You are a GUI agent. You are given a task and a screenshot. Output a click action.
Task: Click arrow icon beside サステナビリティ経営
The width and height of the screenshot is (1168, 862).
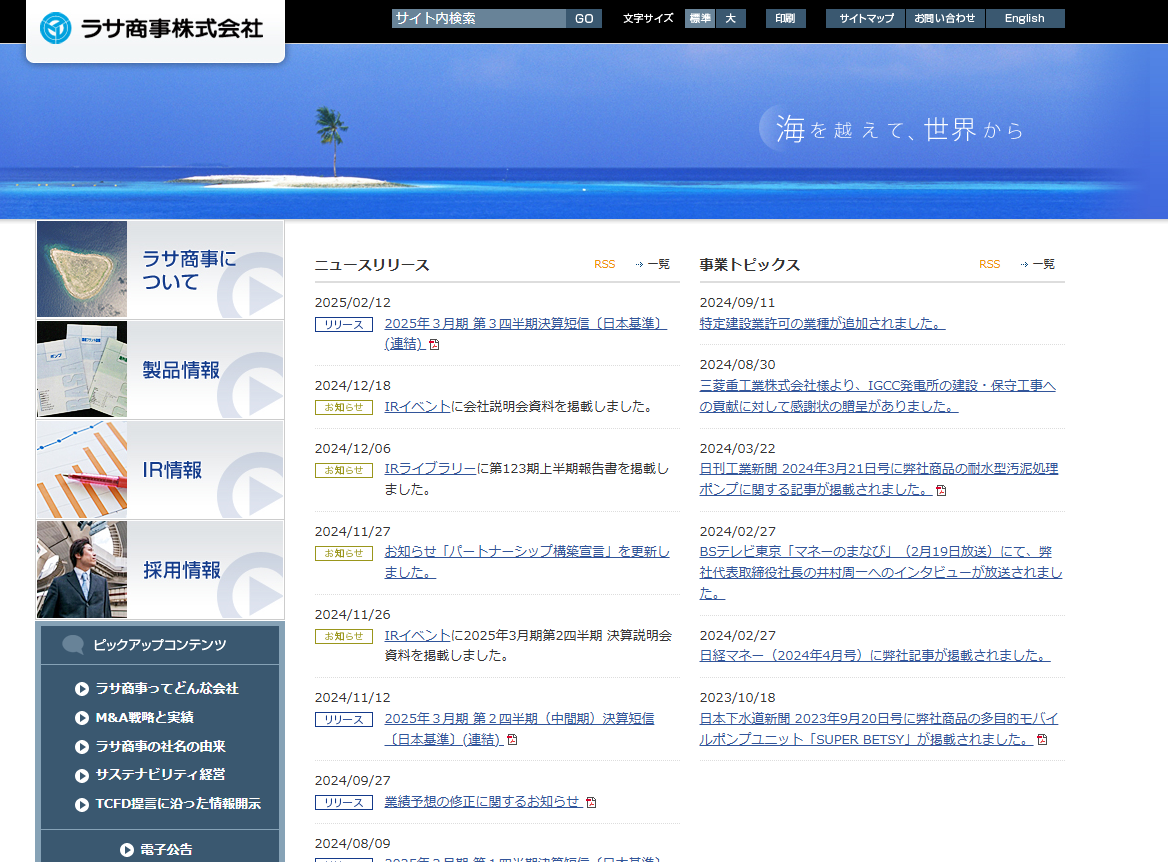tap(82, 776)
